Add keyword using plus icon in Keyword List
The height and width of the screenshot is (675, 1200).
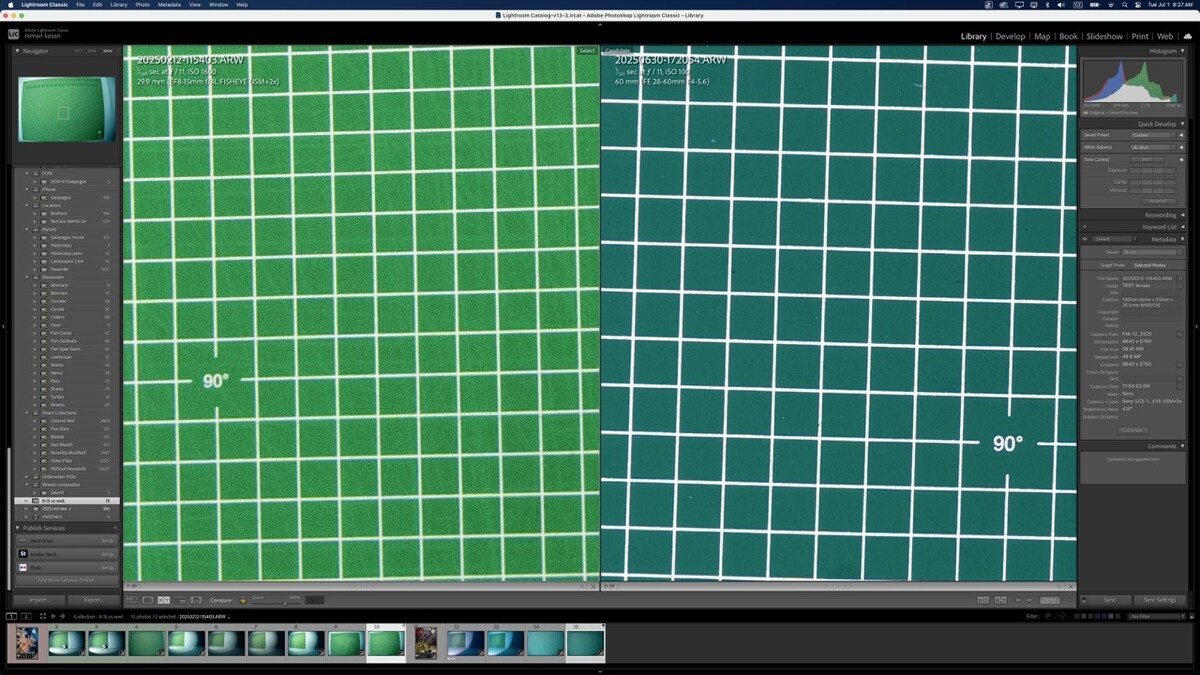pos(1084,227)
